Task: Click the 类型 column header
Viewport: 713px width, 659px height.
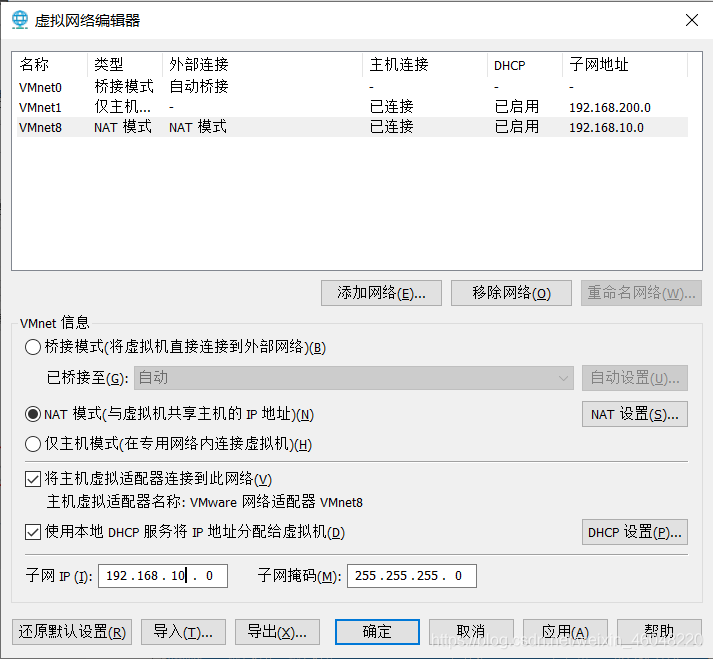Action: 125,65
